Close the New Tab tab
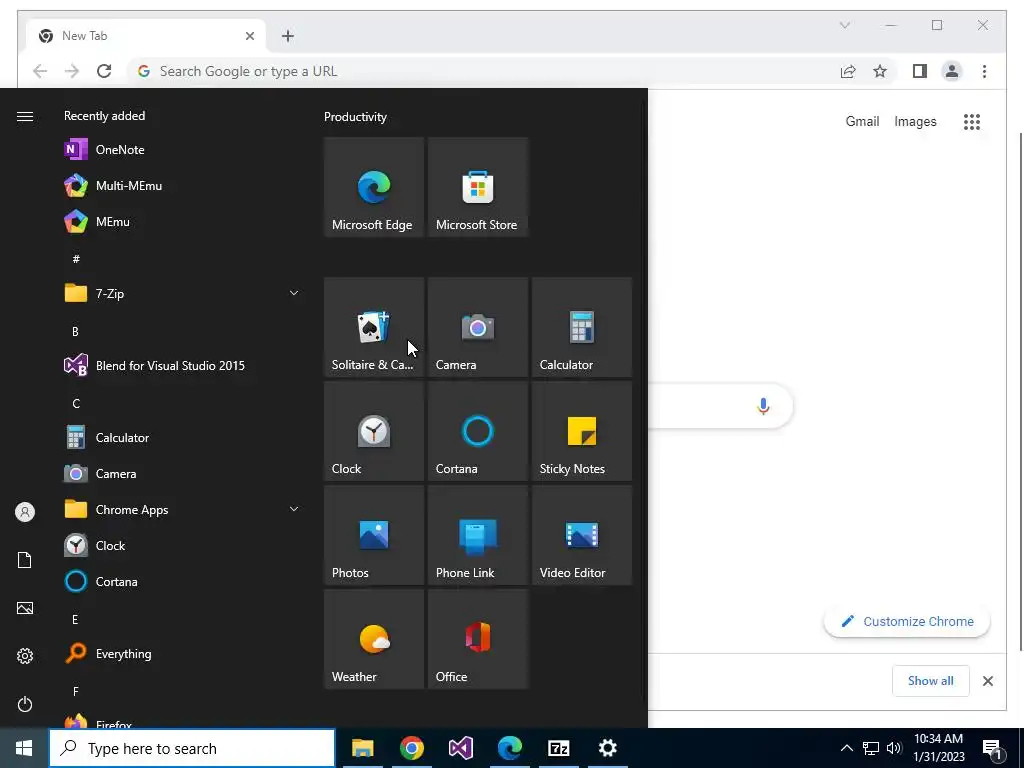The height and width of the screenshot is (768, 1024). (249, 36)
